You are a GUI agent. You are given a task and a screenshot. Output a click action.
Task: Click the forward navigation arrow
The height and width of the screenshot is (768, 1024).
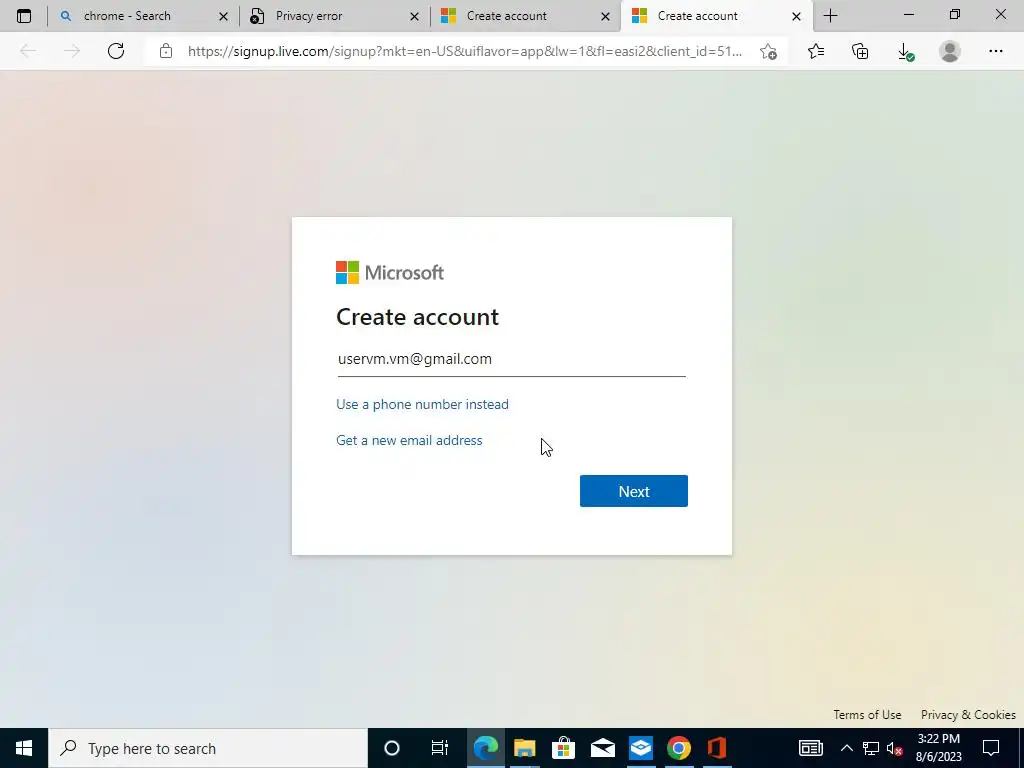[72, 51]
